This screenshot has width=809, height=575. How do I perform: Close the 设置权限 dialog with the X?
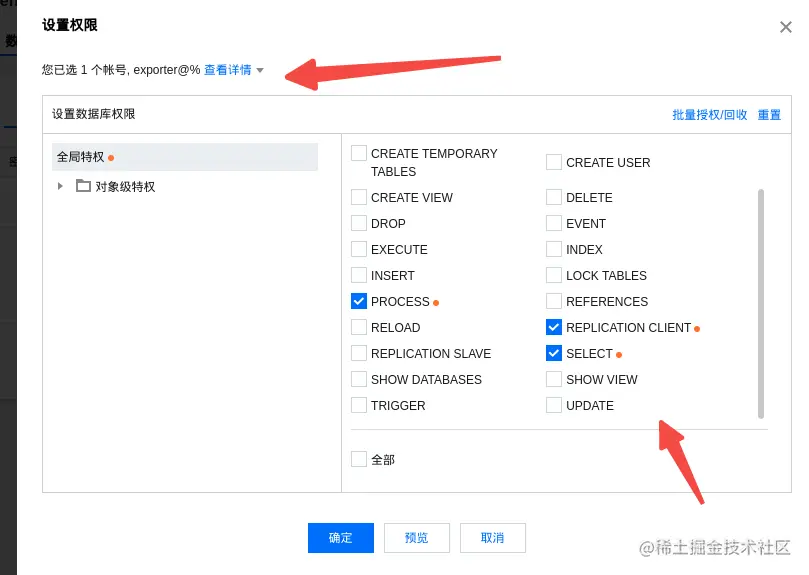point(785,27)
